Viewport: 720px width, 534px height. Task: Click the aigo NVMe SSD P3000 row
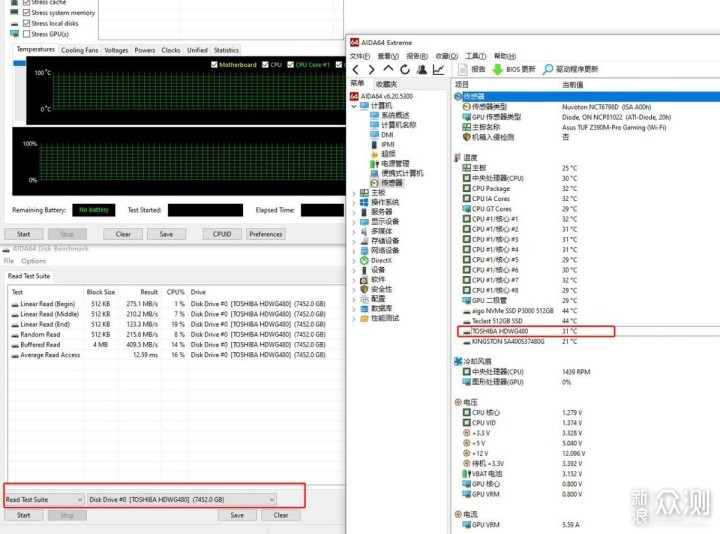520,311
